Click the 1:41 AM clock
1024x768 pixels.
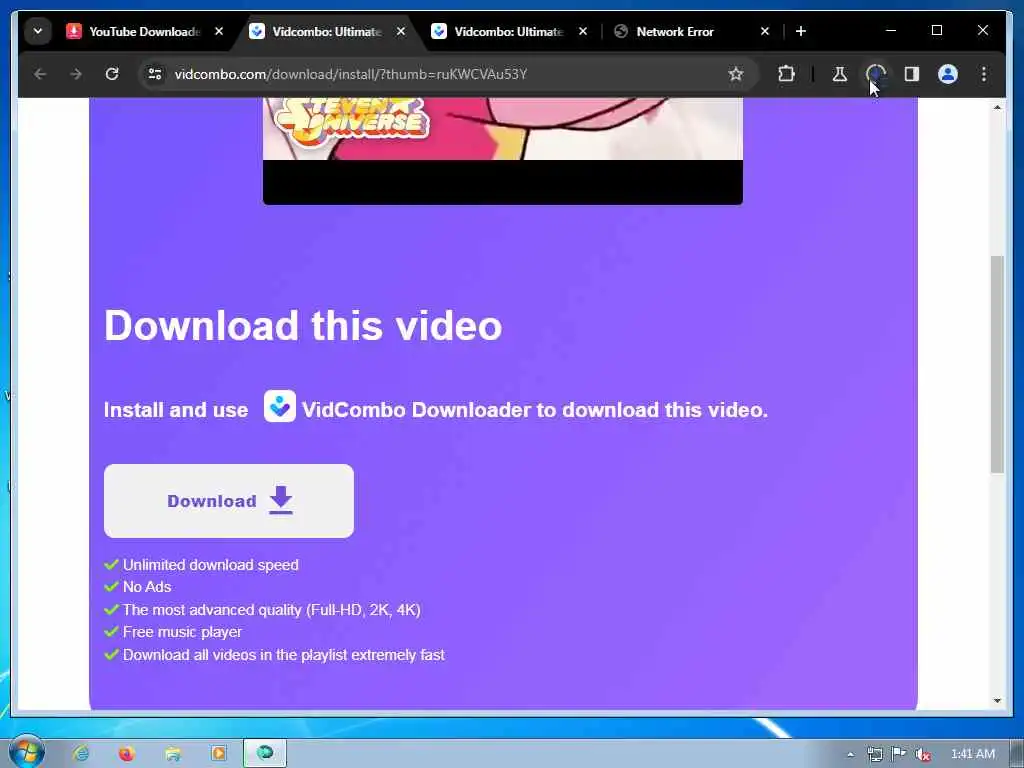pos(972,754)
